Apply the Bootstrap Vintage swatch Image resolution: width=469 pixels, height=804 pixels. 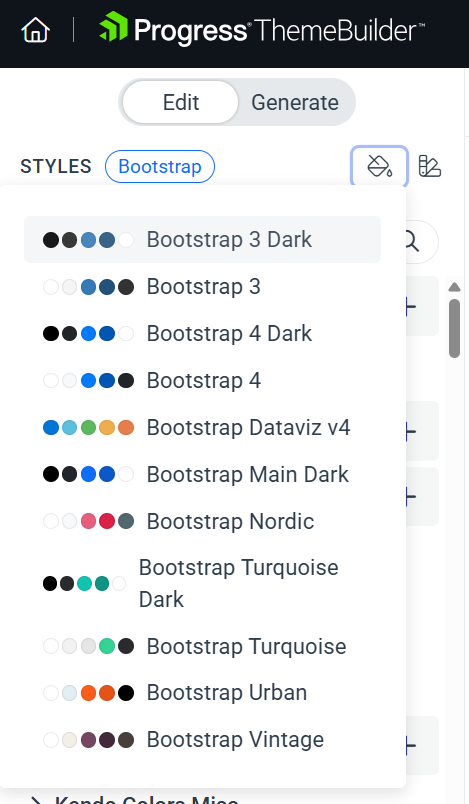202,740
